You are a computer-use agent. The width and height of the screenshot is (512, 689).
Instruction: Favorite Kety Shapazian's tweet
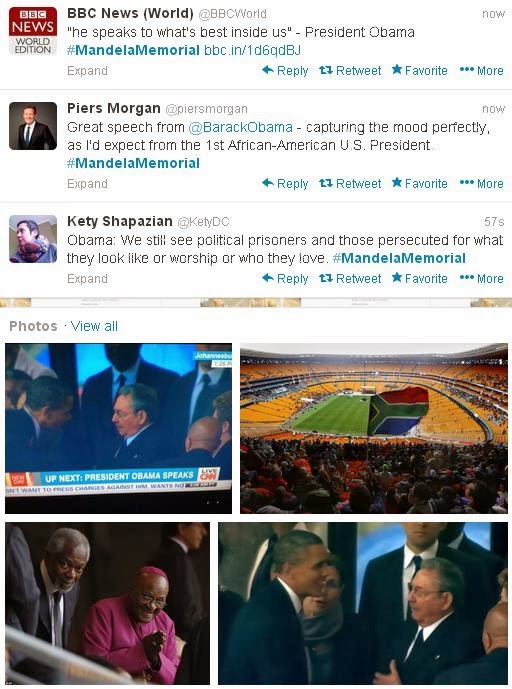419,278
